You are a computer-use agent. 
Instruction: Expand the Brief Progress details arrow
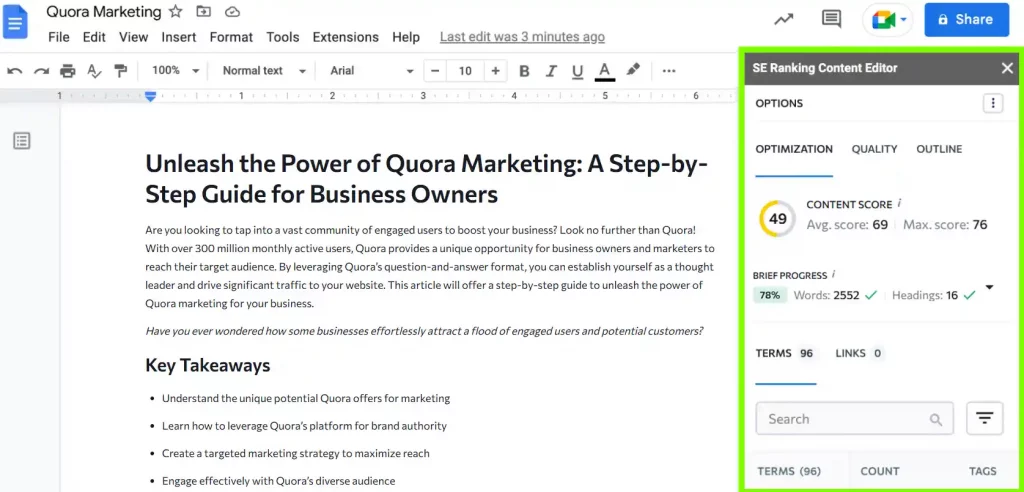tap(989, 287)
